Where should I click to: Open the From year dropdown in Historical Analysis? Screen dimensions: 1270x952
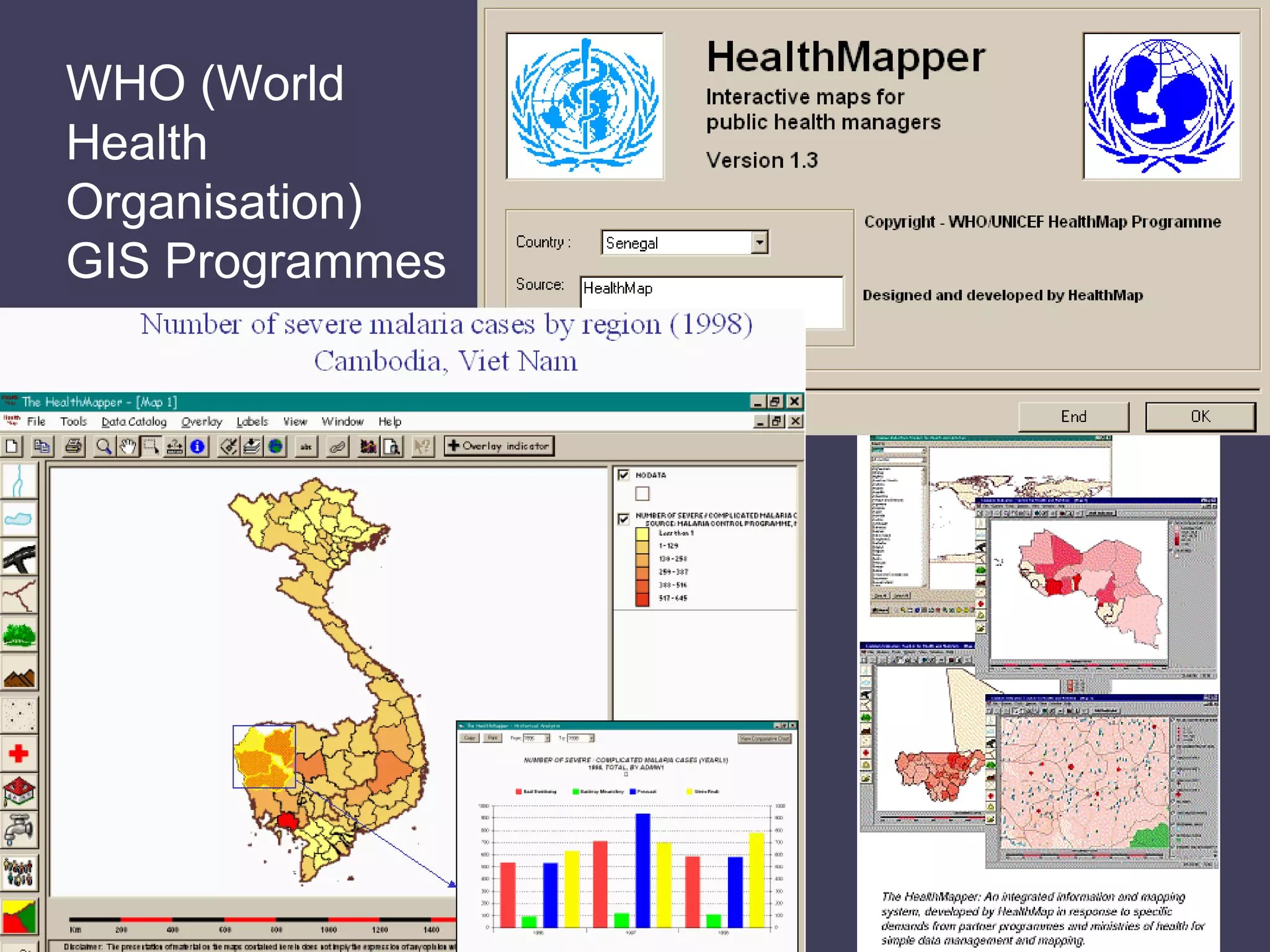[x=548, y=738]
